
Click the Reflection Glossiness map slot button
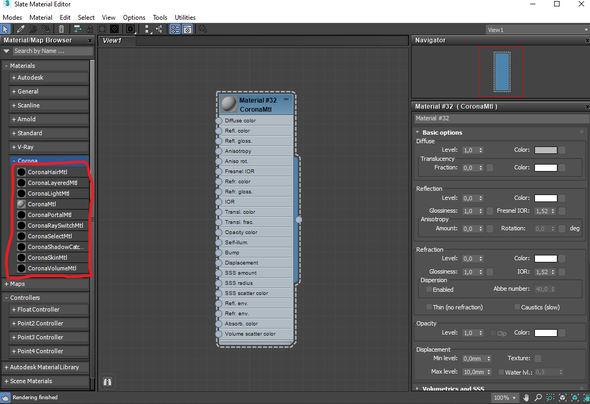point(490,211)
